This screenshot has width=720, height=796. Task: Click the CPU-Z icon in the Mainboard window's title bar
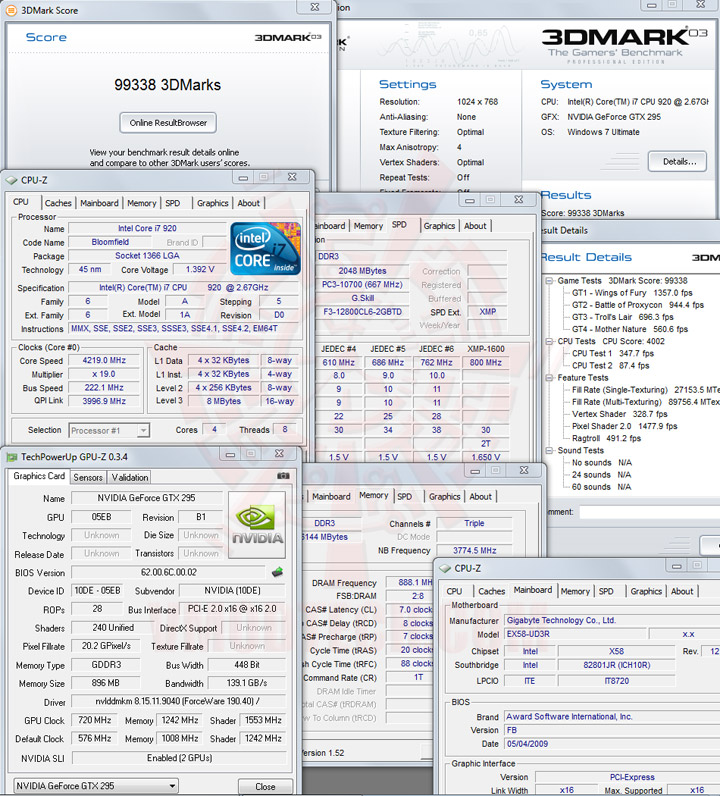coord(445,569)
